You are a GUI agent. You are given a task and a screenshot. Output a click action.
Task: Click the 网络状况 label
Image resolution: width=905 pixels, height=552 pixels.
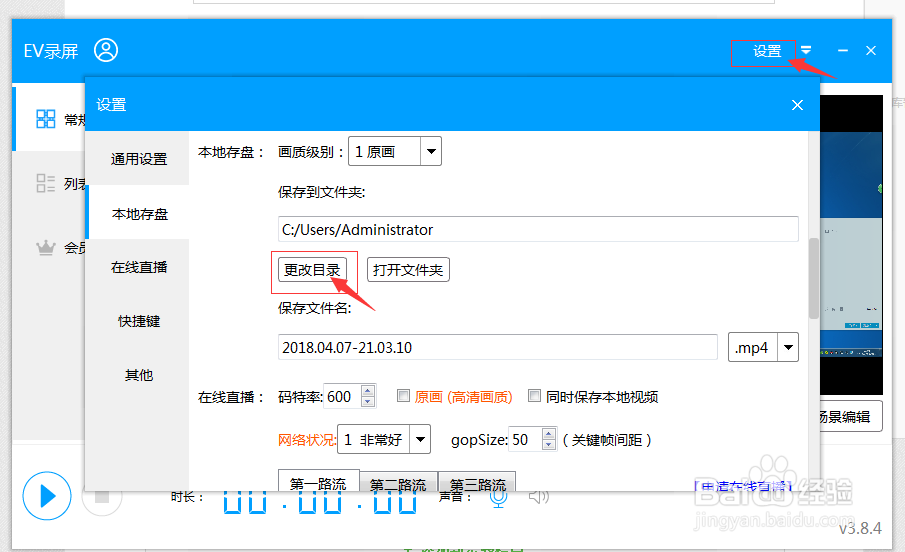click(x=306, y=440)
